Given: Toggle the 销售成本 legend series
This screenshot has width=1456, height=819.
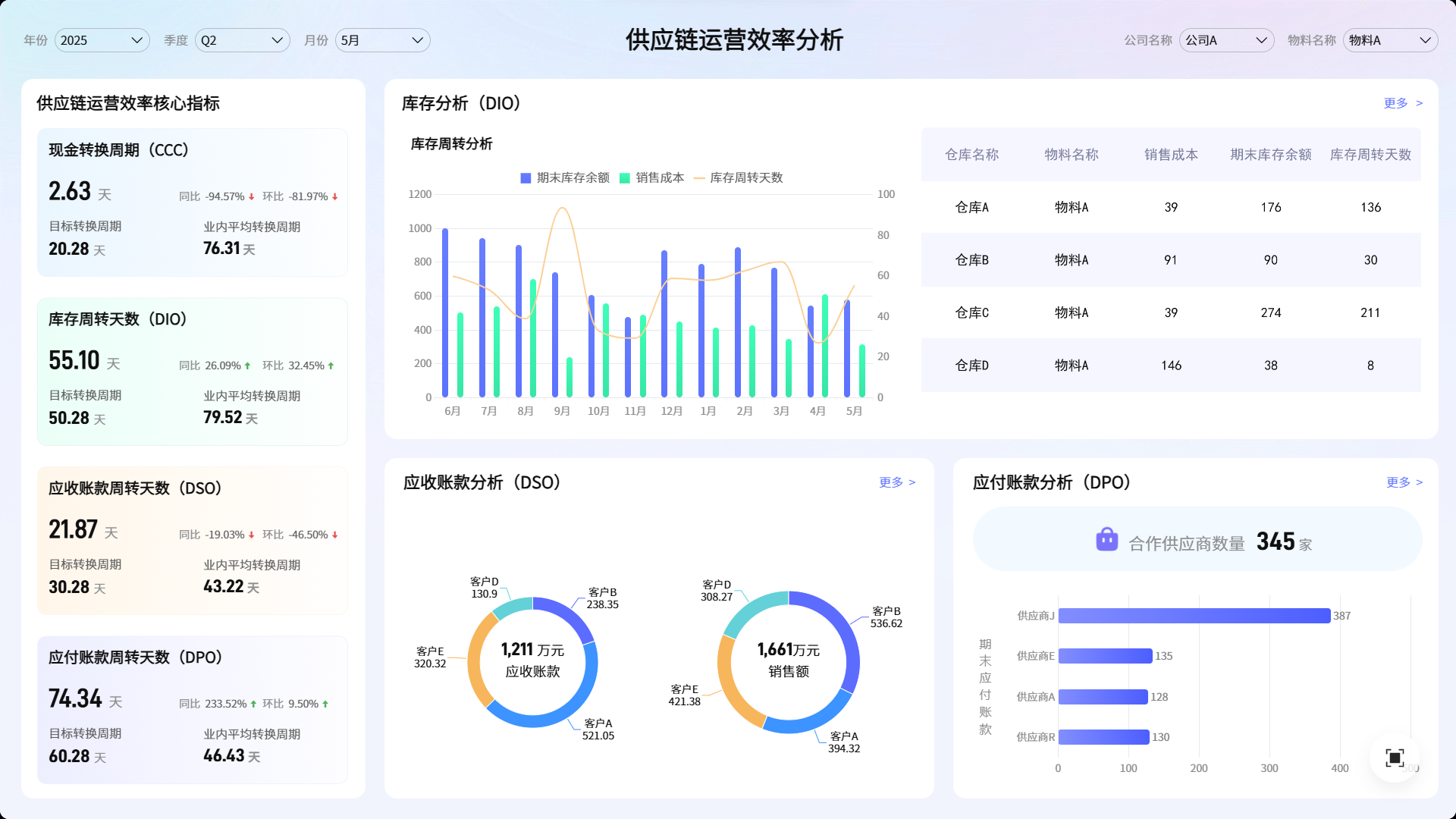Looking at the screenshot, I should [652, 178].
